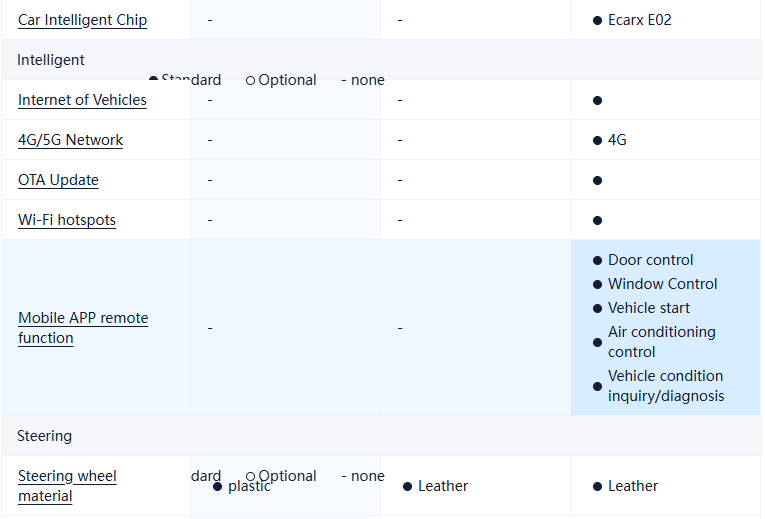The height and width of the screenshot is (519, 765).
Task: Select the Steering section header
Action: [45, 436]
